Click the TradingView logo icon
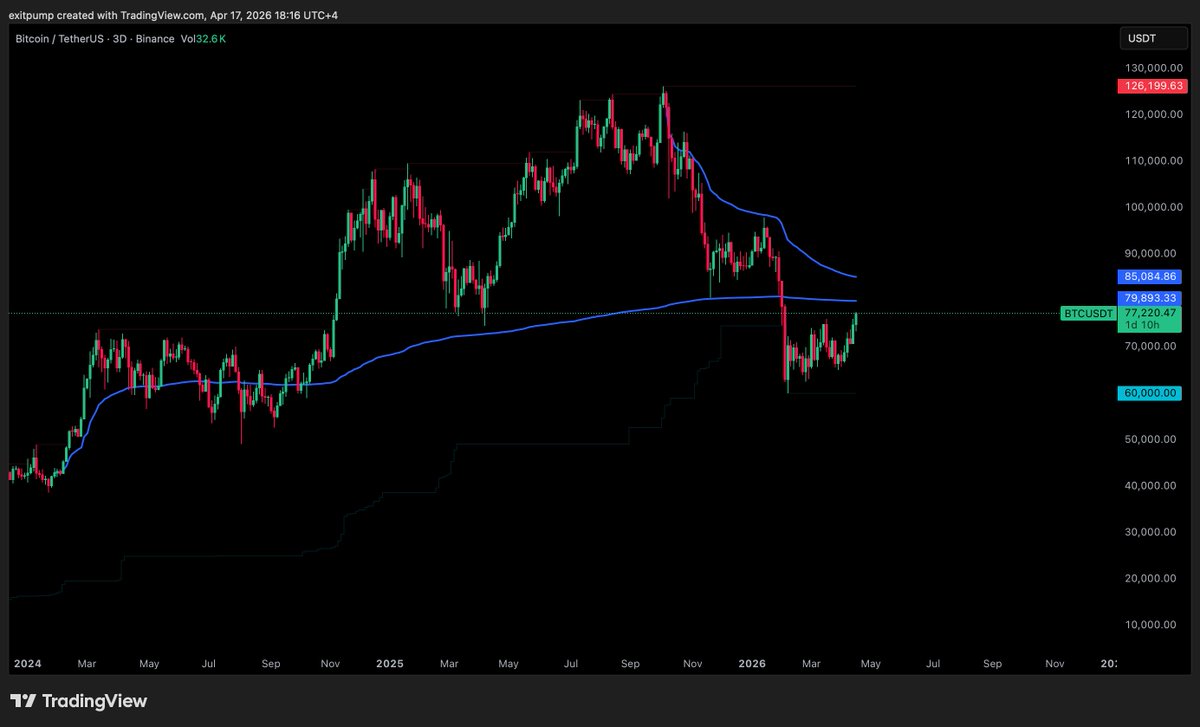This screenshot has height=727, width=1200. tap(26, 701)
